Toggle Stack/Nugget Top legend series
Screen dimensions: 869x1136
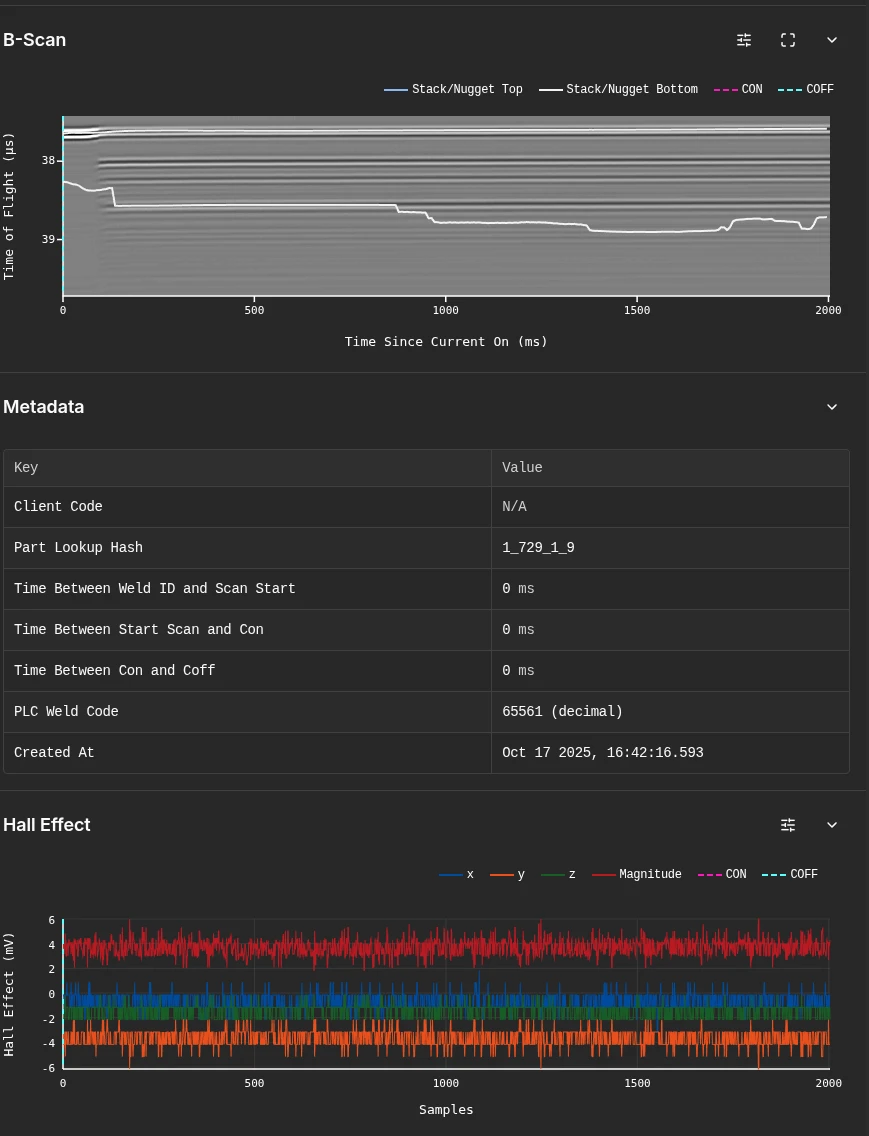454,90
